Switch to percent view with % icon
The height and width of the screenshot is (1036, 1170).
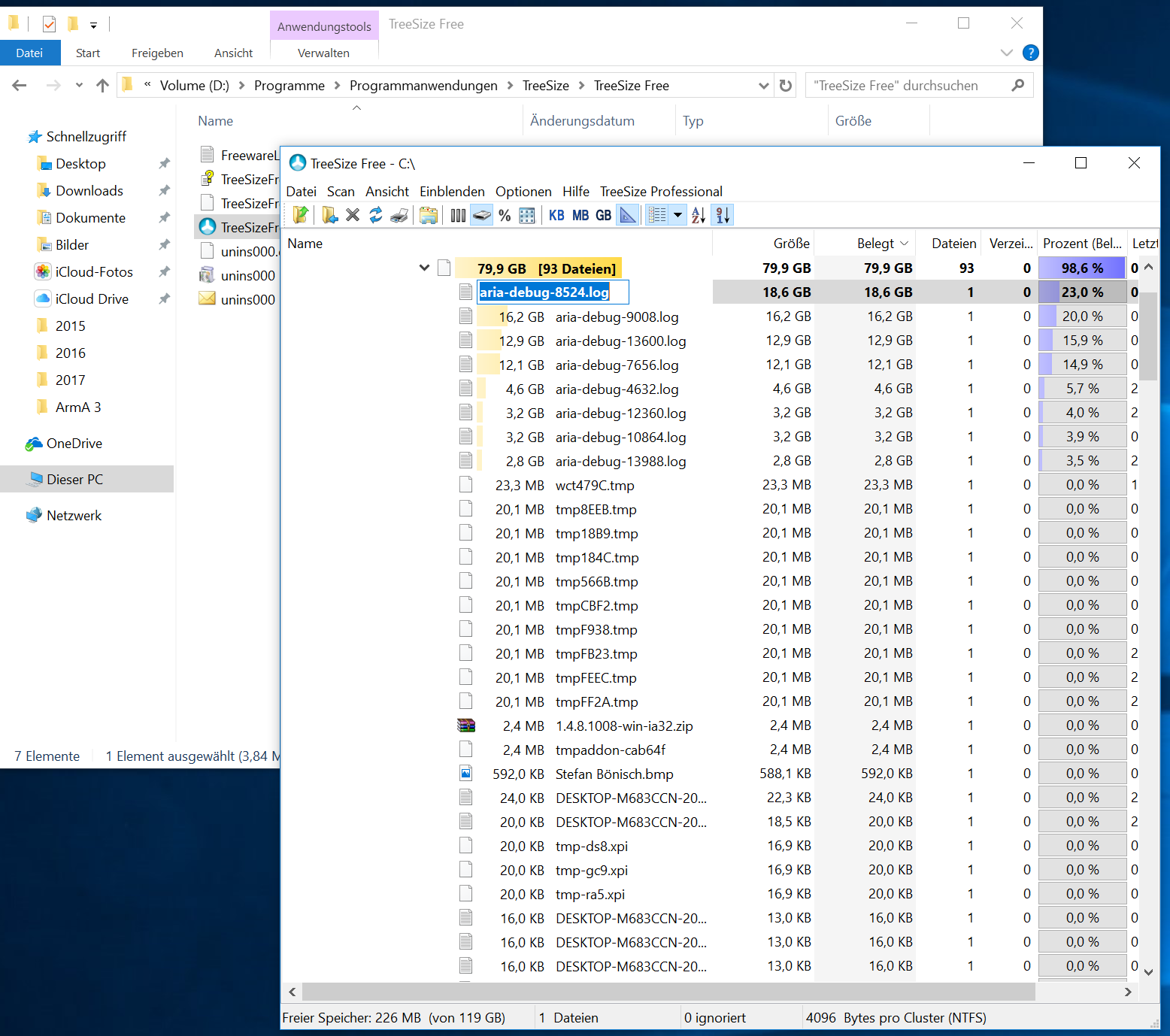tap(505, 215)
